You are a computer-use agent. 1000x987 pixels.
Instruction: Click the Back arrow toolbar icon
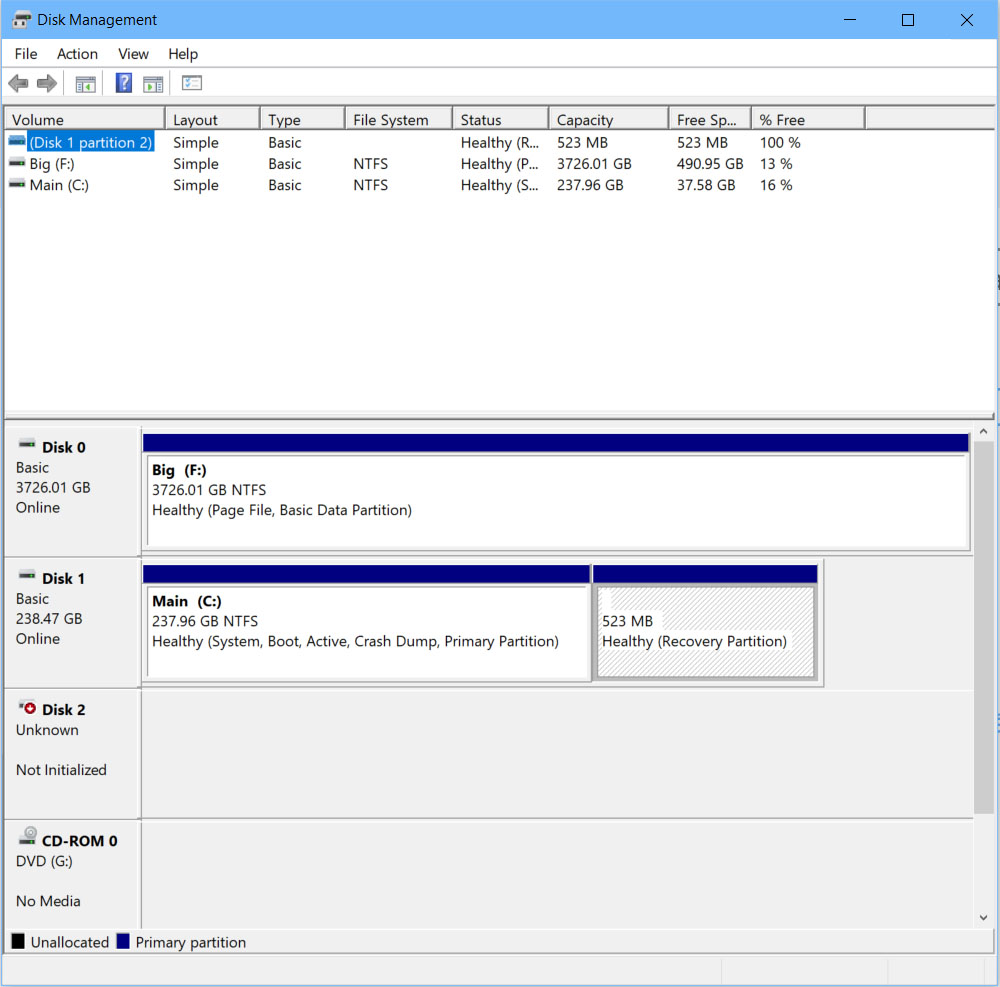click(18, 84)
